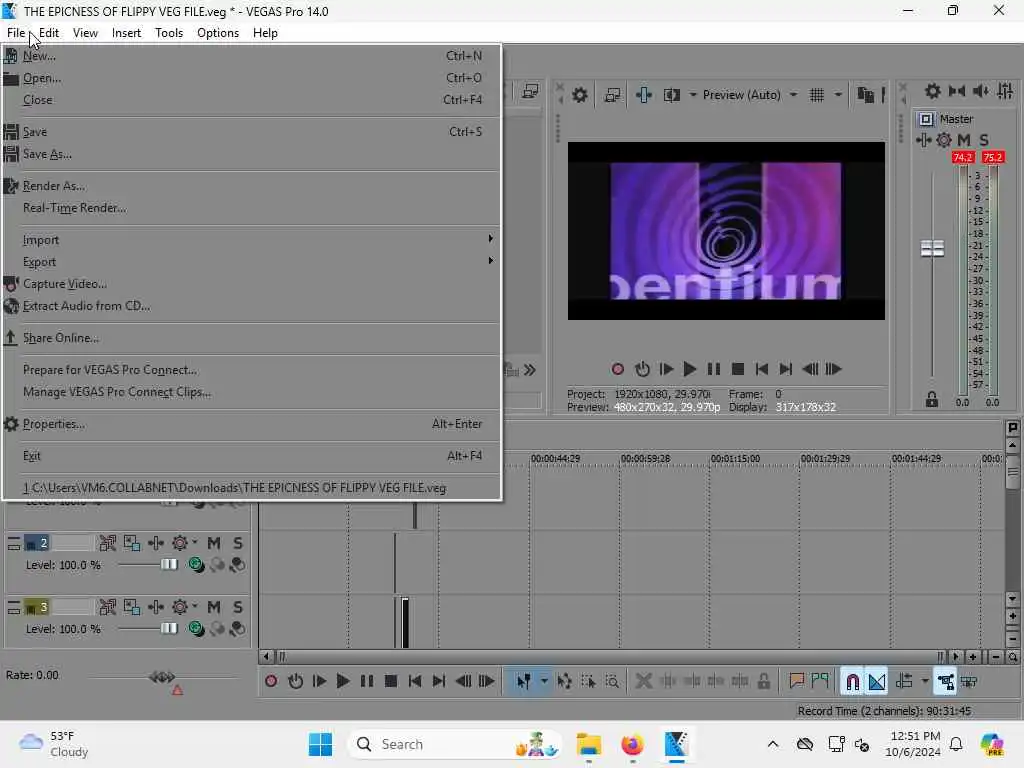The width and height of the screenshot is (1024, 768).
Task: Select the selection edit tool
Action: click(588, 682)
